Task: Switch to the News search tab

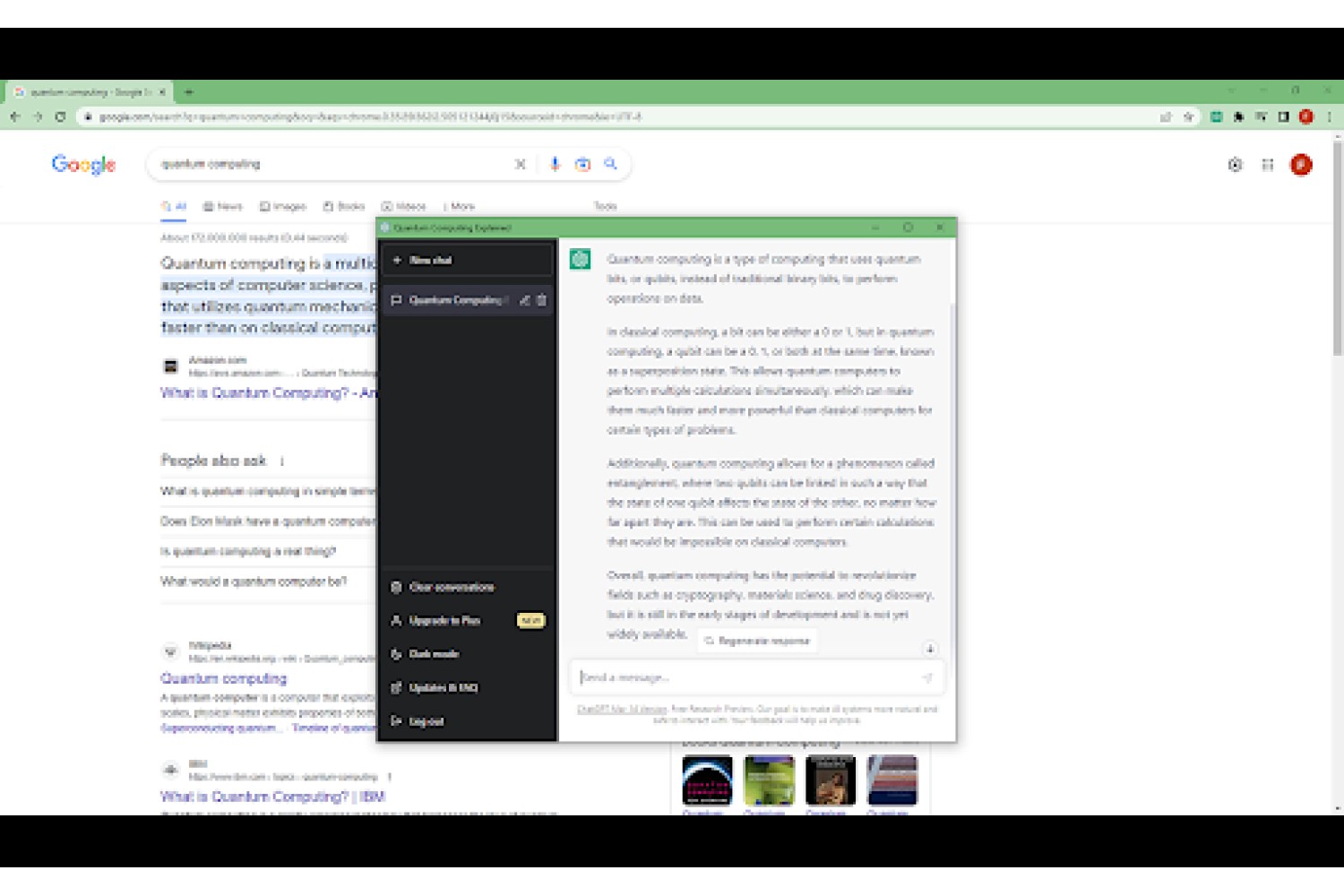Action: [x=222, y=206]
